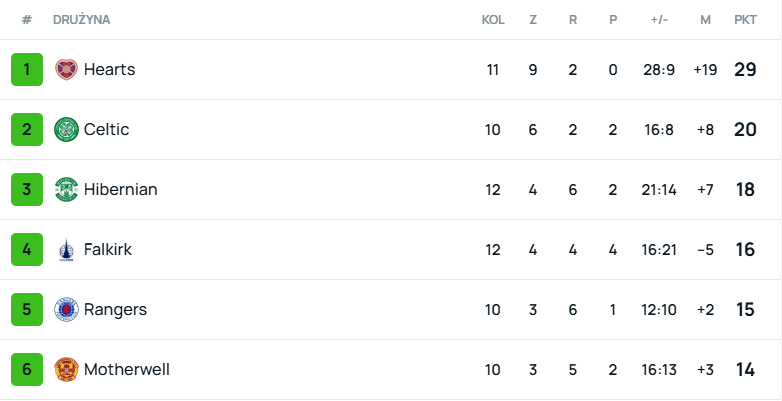Sort table by PKT column header
This screenshot has height=401, width=782.
pos(745,20)
